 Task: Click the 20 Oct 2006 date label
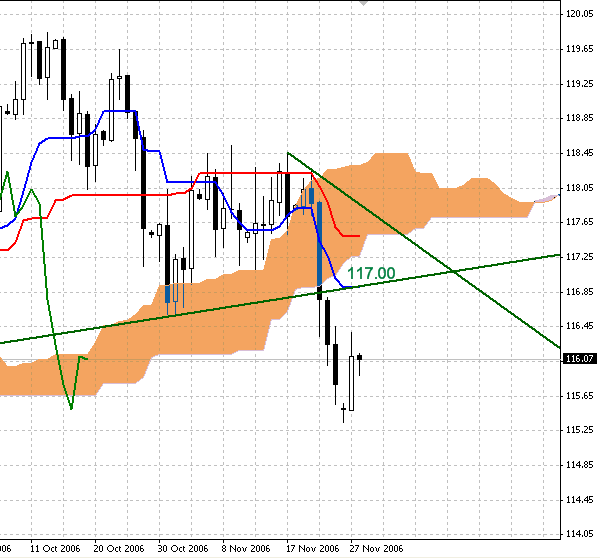point(119,549)
